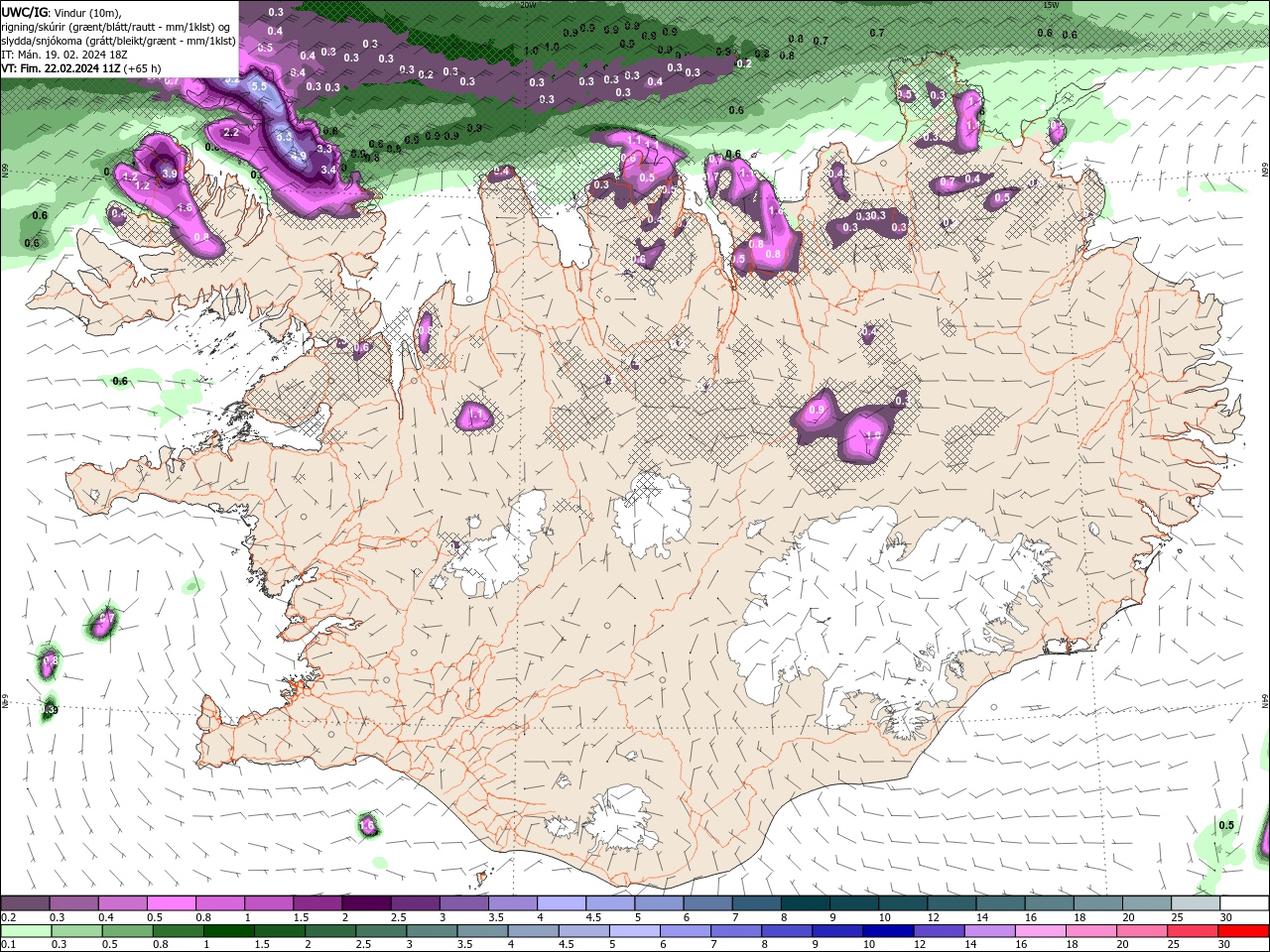Click the '3.9' value over the Westfjords
The width and height of the screenshot is (1270, 952).
[170, 174]
